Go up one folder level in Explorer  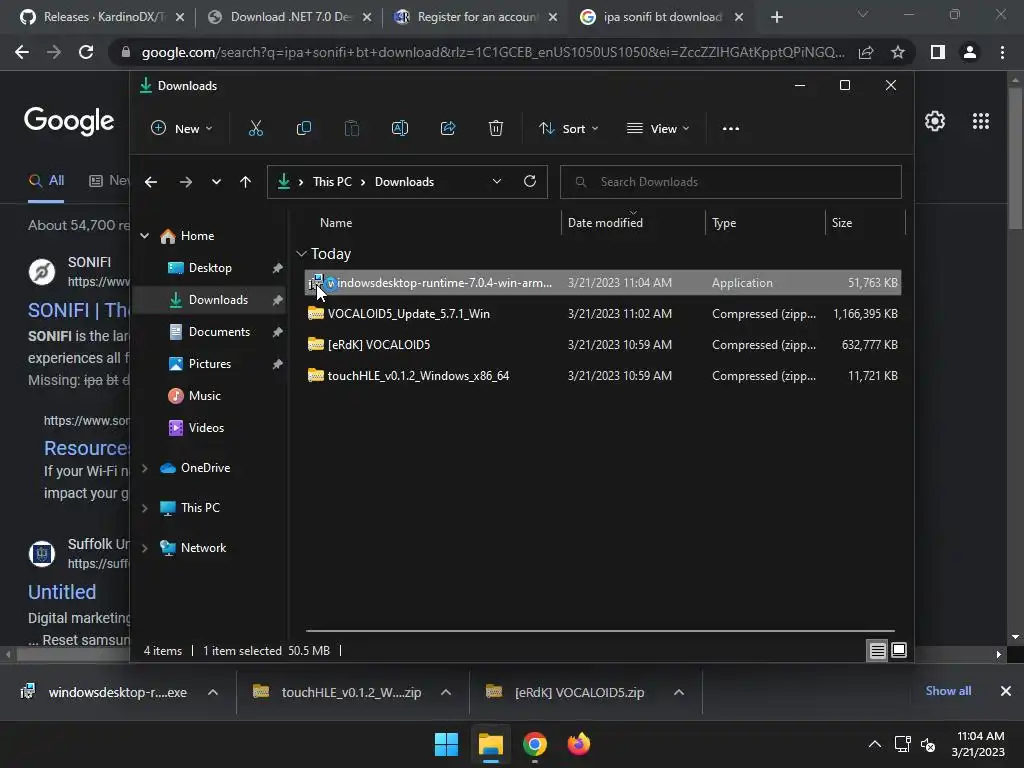point(245,182)
